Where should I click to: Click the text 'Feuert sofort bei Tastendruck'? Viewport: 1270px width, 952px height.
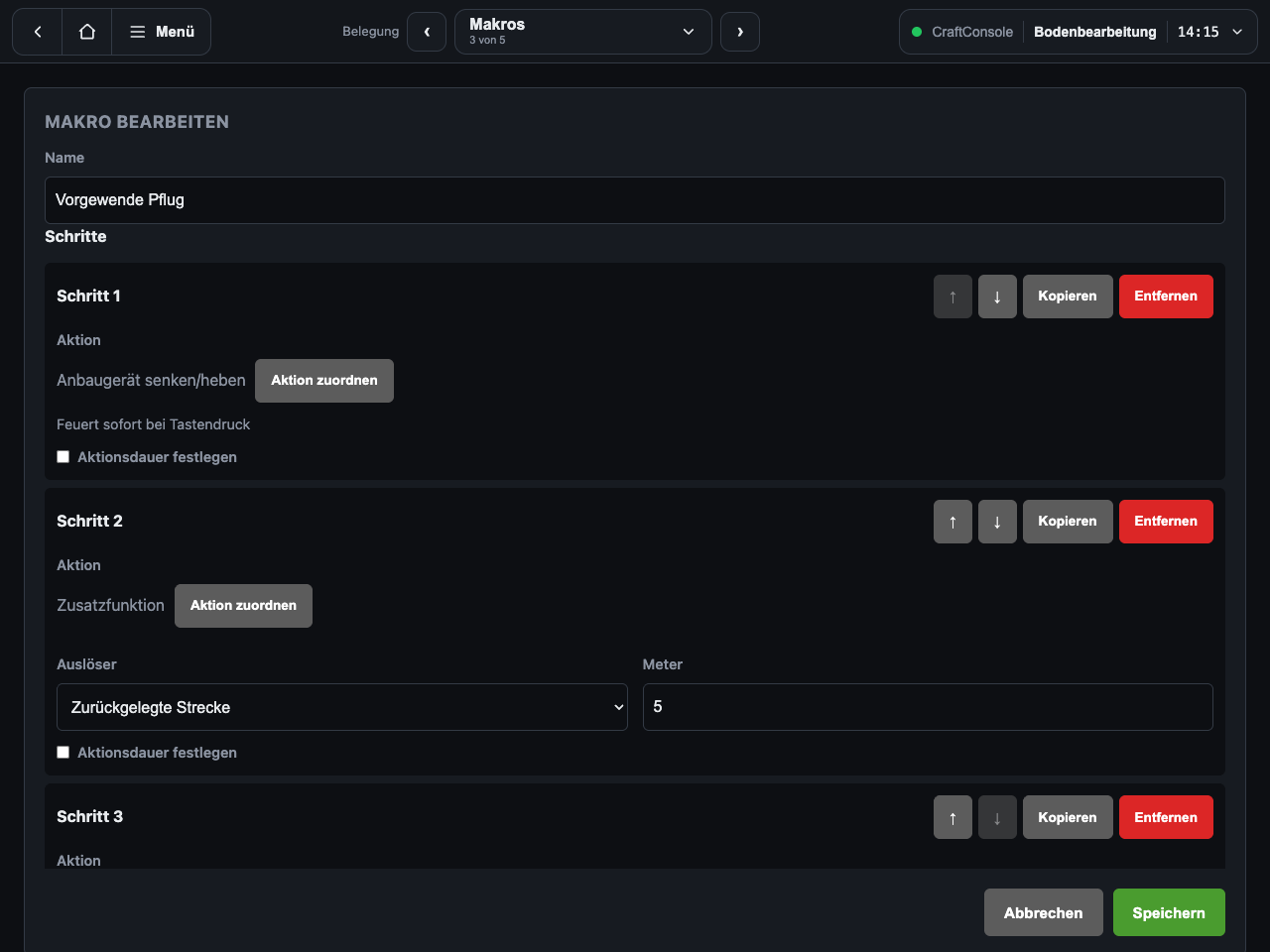point(153,424)
